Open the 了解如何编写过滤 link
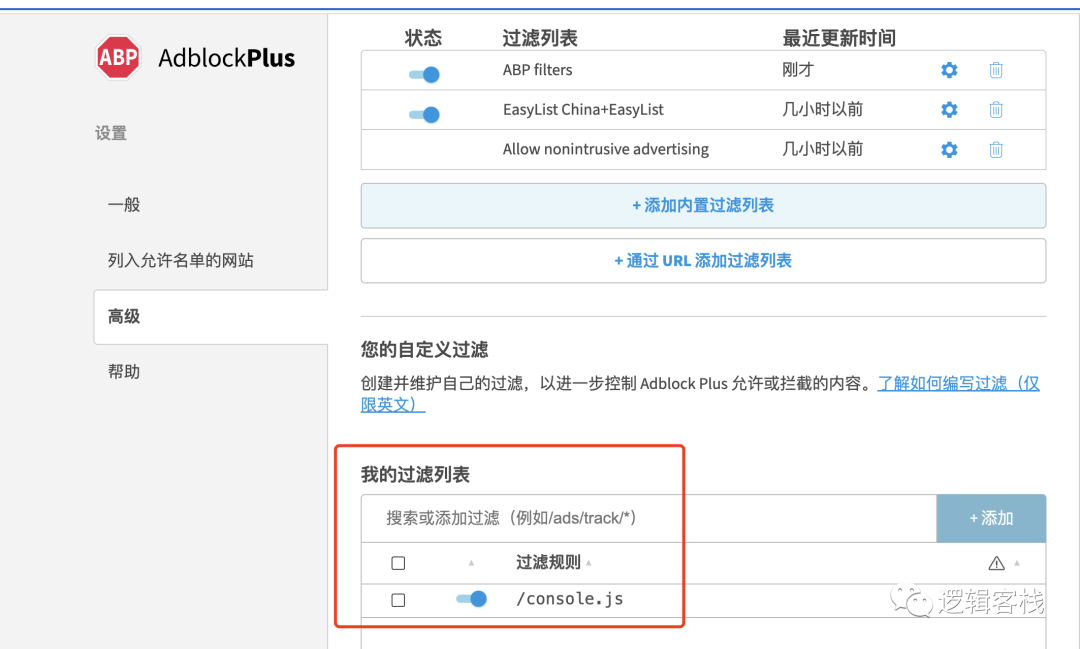This screenshot has height=649, width=1080. tap(958, 384)
